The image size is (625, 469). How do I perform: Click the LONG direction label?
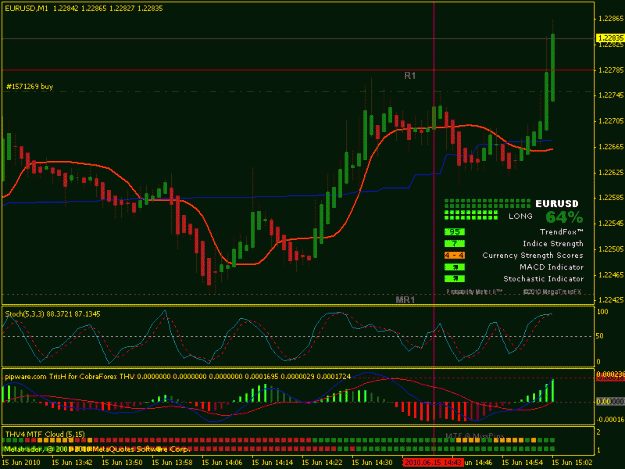pyautogui.click(x=520, y=216)
